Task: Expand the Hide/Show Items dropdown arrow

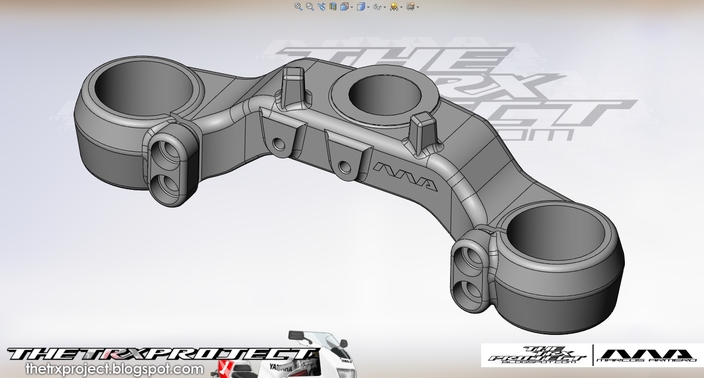Action: click(385, 7)
